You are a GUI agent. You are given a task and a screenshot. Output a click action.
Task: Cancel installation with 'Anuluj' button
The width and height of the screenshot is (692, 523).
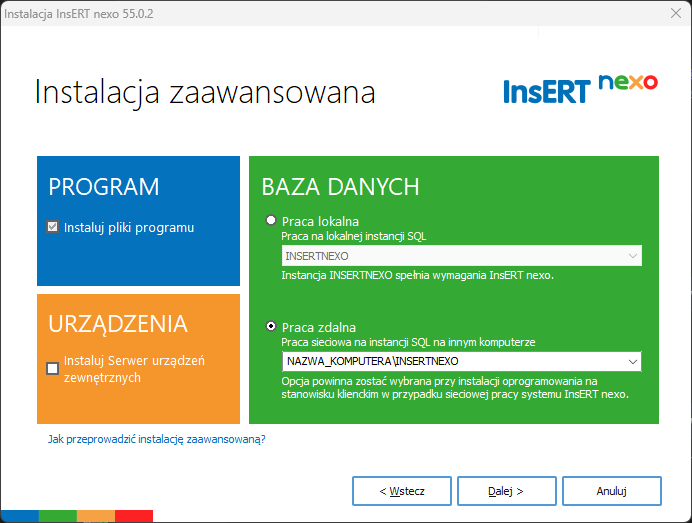click(x=612, y=491)
